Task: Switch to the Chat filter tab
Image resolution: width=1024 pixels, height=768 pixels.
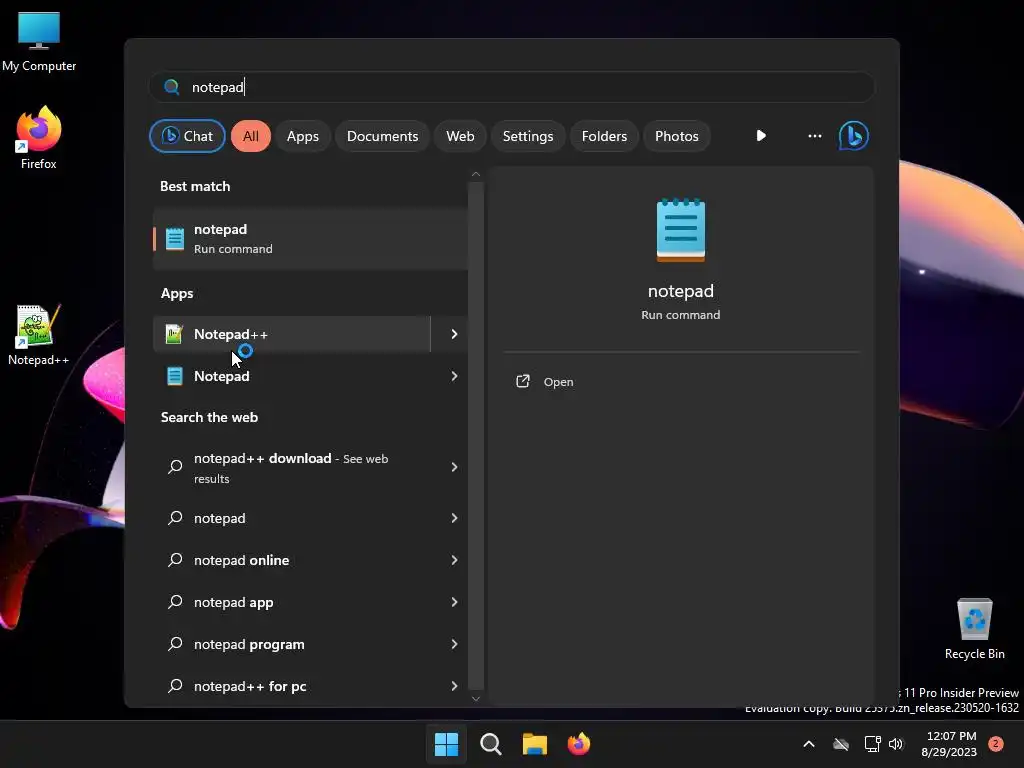Action: click(187, 136)
